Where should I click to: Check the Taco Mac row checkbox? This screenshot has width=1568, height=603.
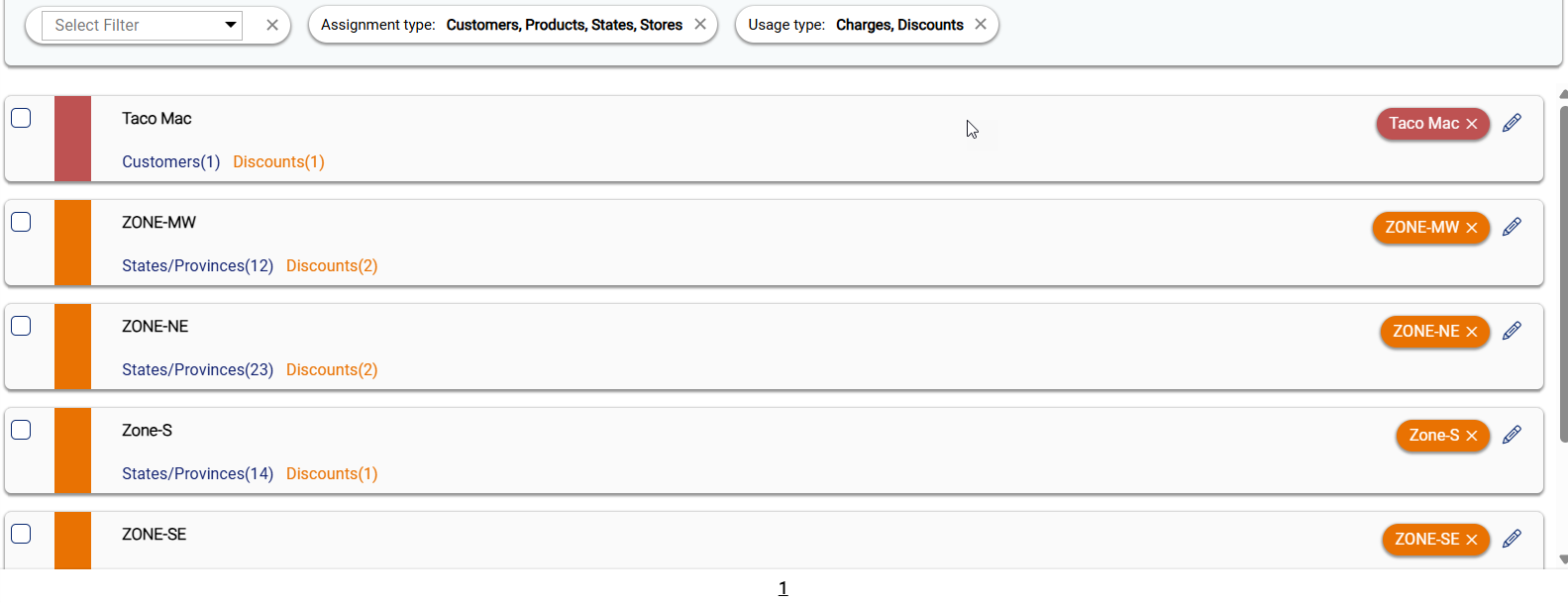point(21,118)
